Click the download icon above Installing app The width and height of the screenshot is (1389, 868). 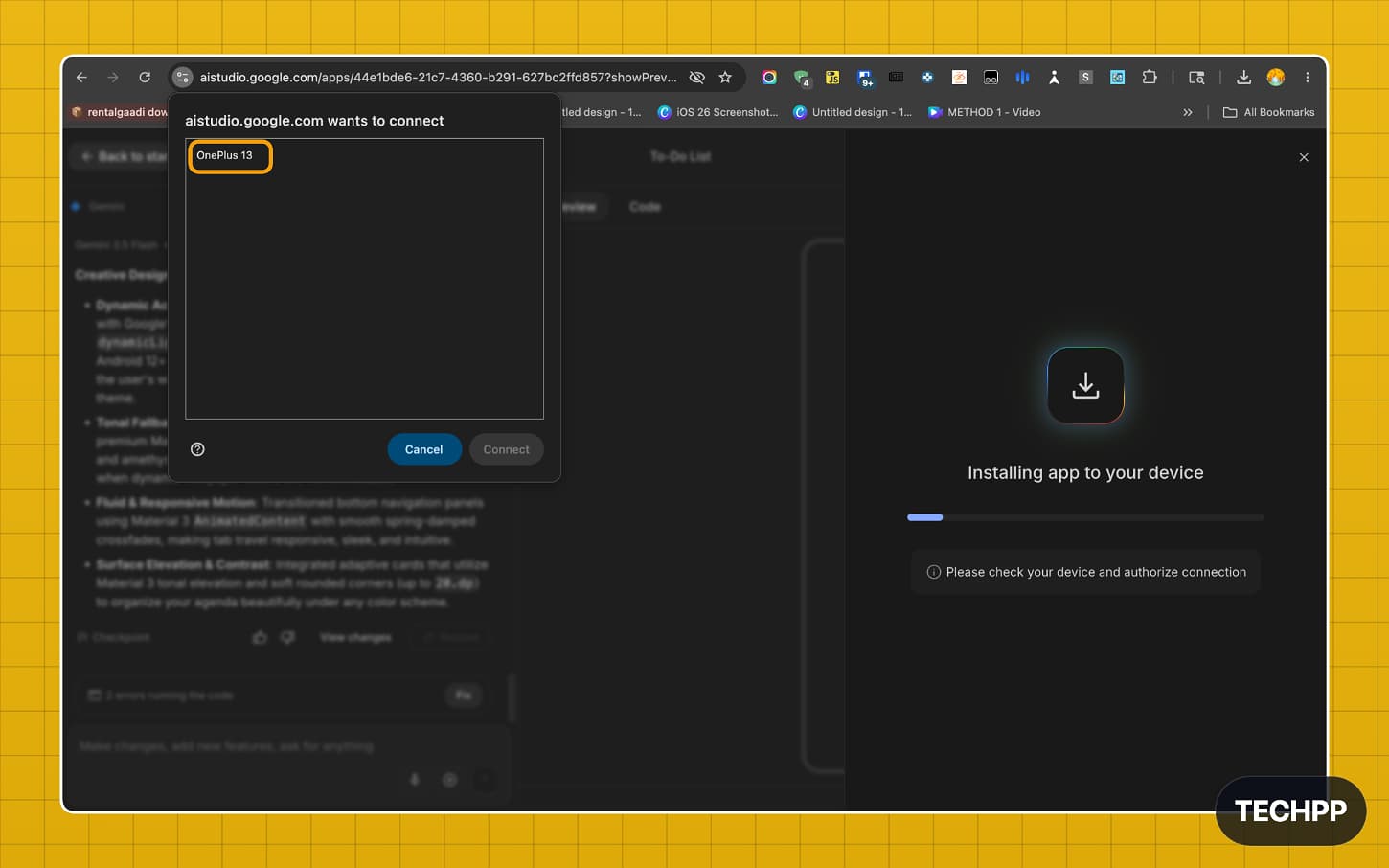pyautogui.click(x=1085, y=385)
